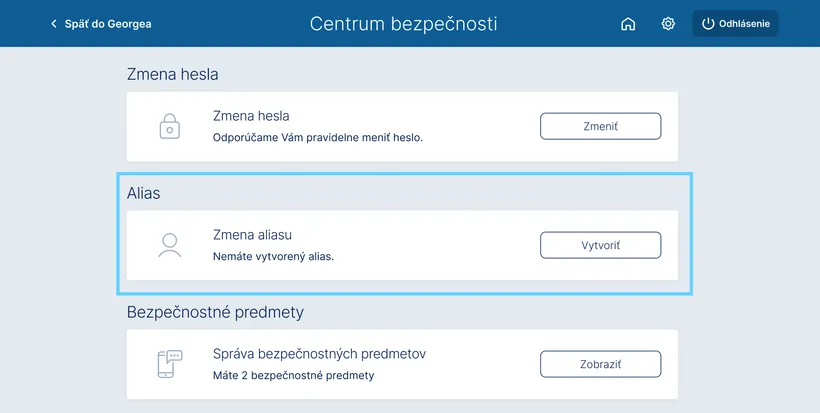
Task: Click the power icon in Odhlásenie
Action: tap(708, 23)
